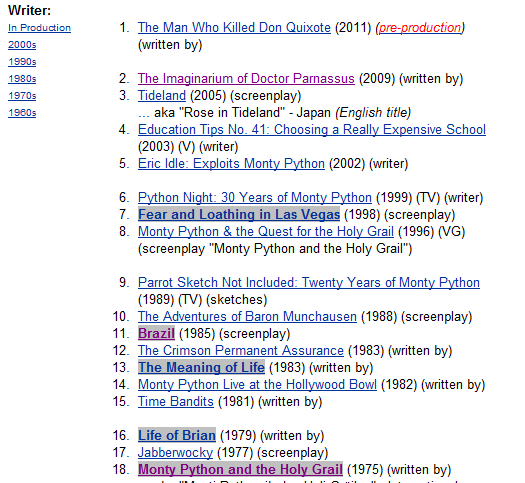The width and height of the screenshot is (525, 483).
Task: Open The Man Who Killed Don Quixote link
Action: point(234,27)
